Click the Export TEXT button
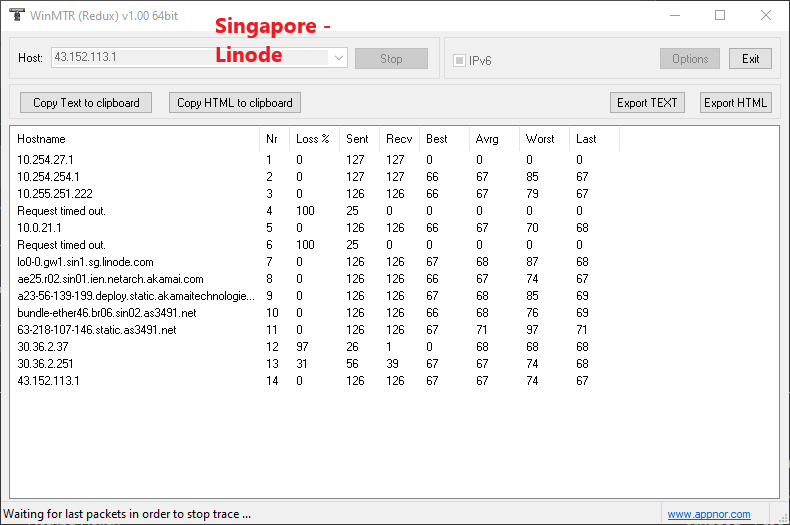The height and width of the screenshot is (525, 790). click(647, 103)
